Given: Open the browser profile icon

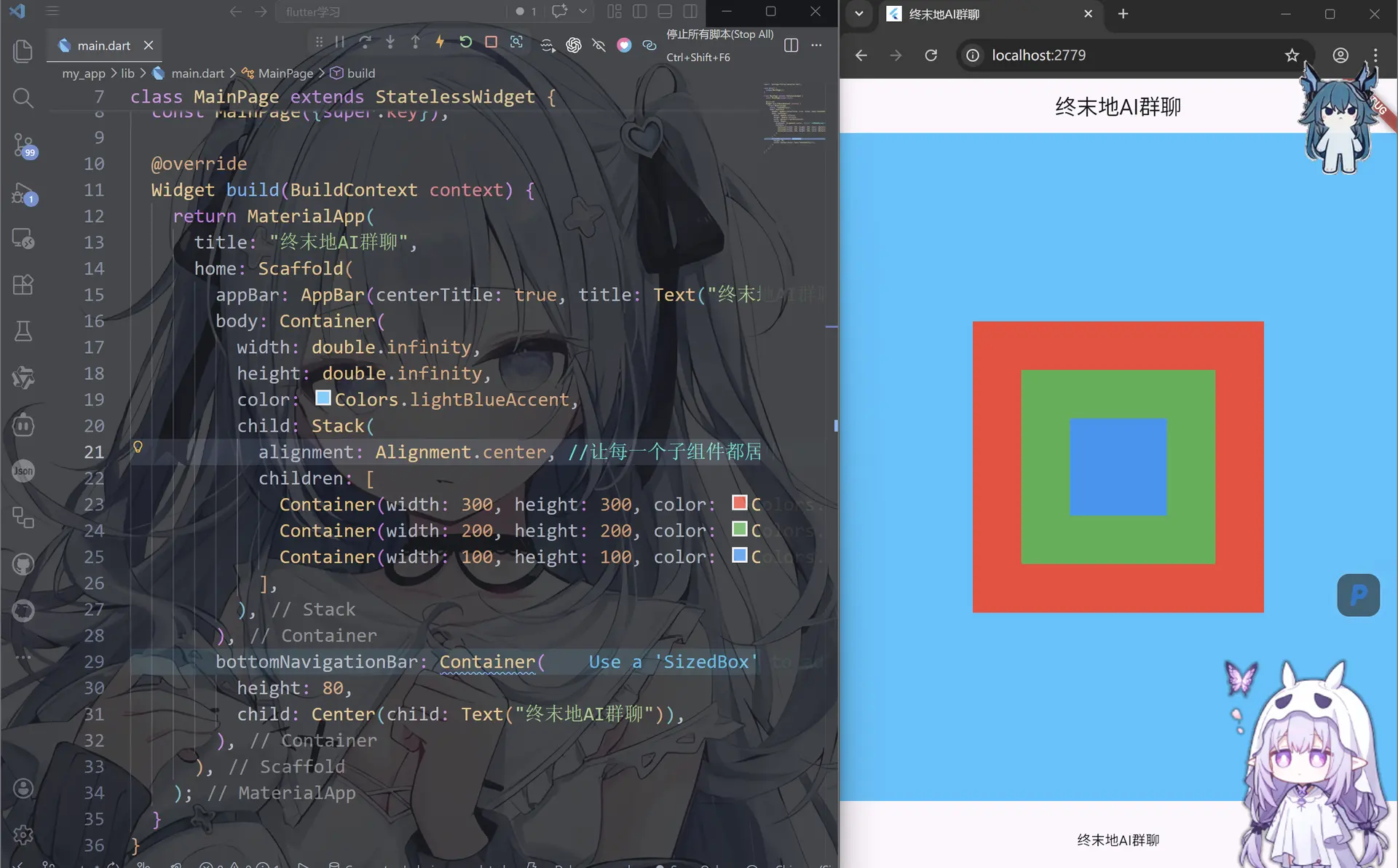Looking at the screenshot, I should (1340, 55).
